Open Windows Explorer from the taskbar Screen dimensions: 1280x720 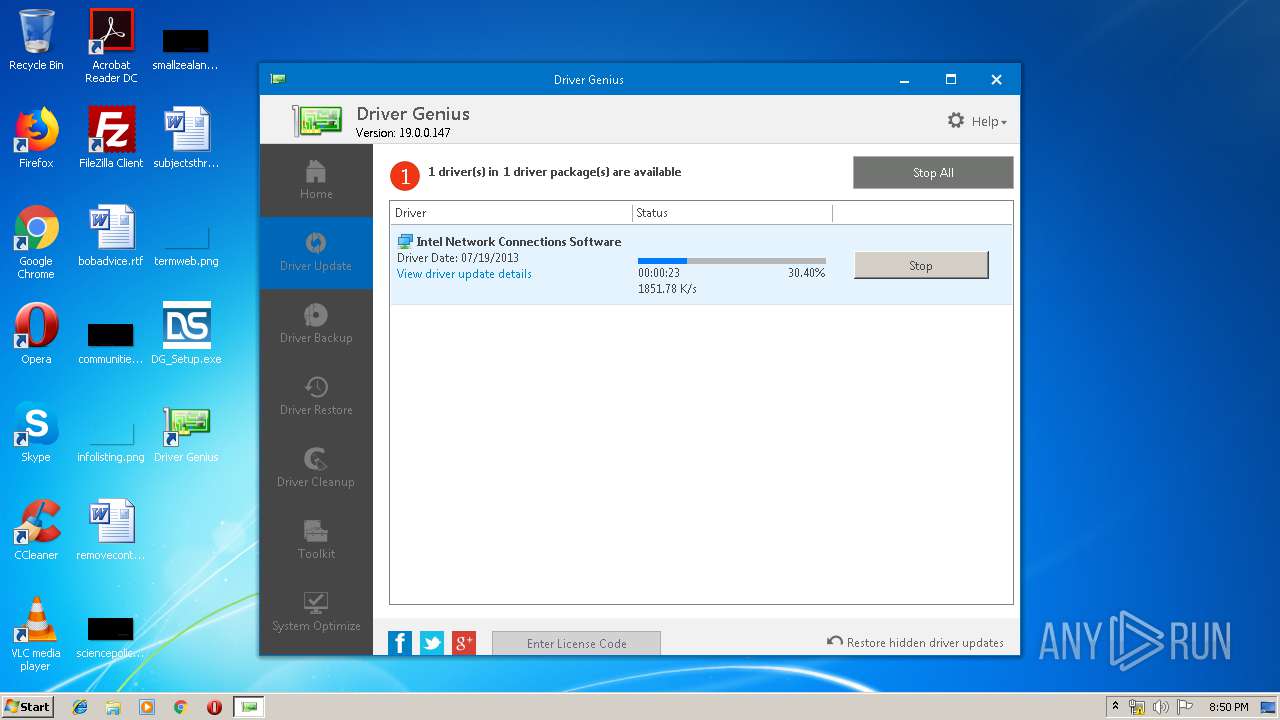click(113, 707)
